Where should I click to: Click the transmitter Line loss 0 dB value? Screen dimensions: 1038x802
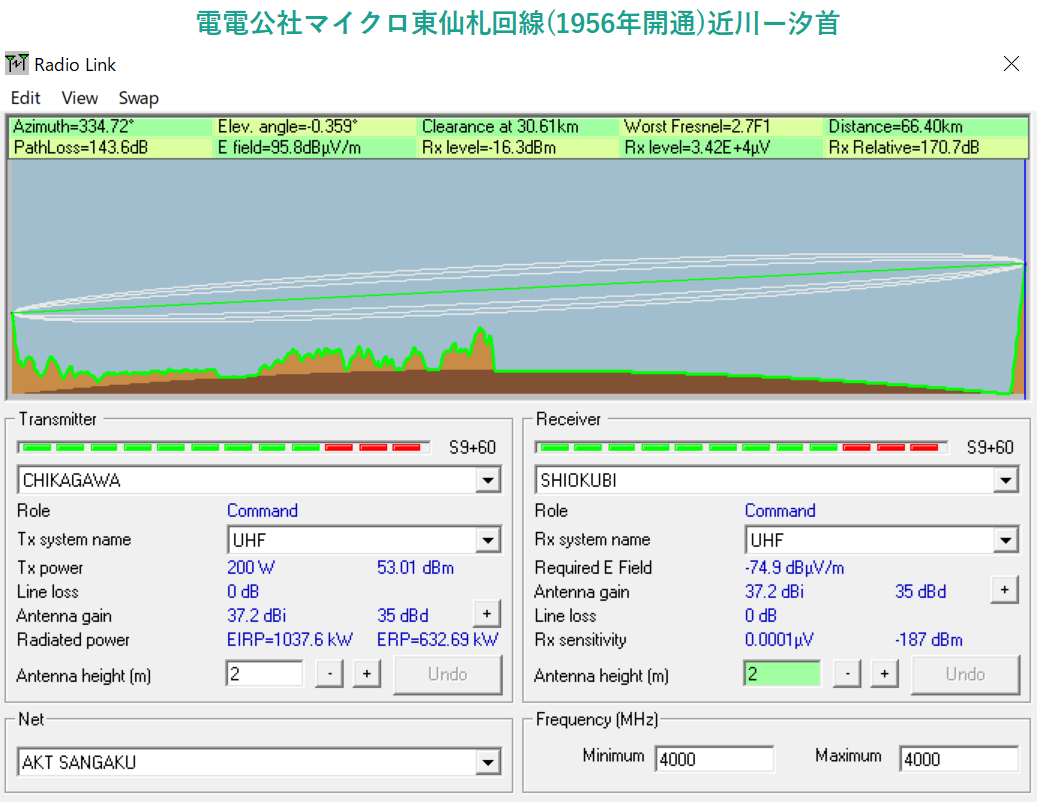click(x=243, y=591)
